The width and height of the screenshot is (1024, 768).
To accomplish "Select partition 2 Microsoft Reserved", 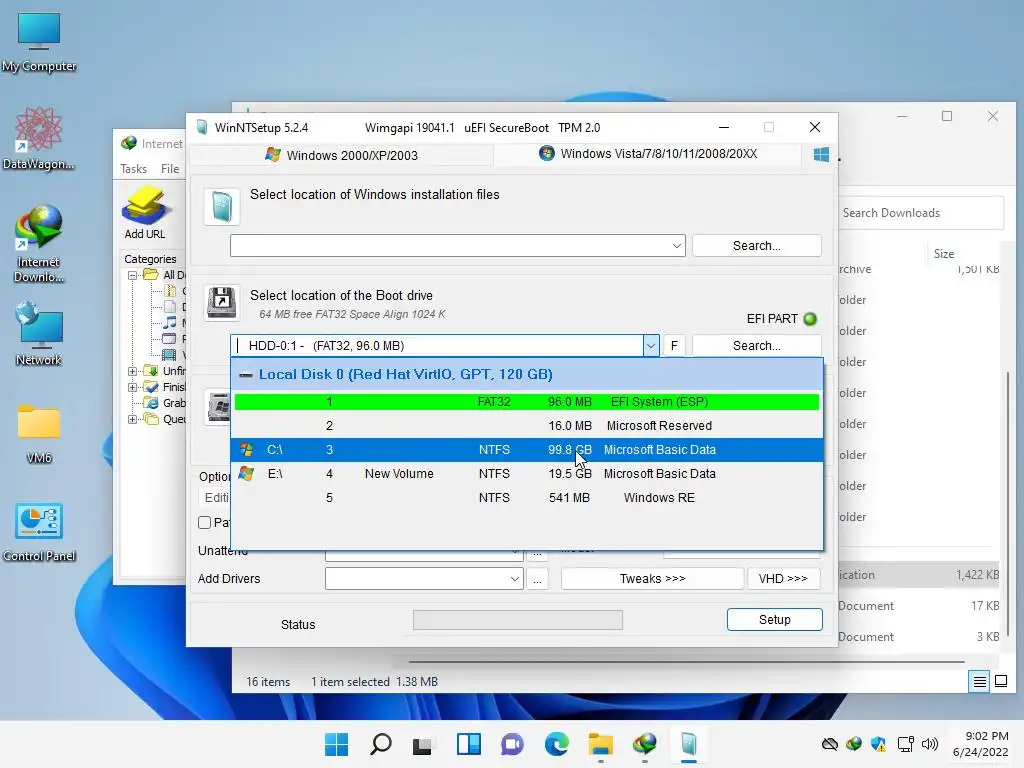I will (x=526, y=426).
